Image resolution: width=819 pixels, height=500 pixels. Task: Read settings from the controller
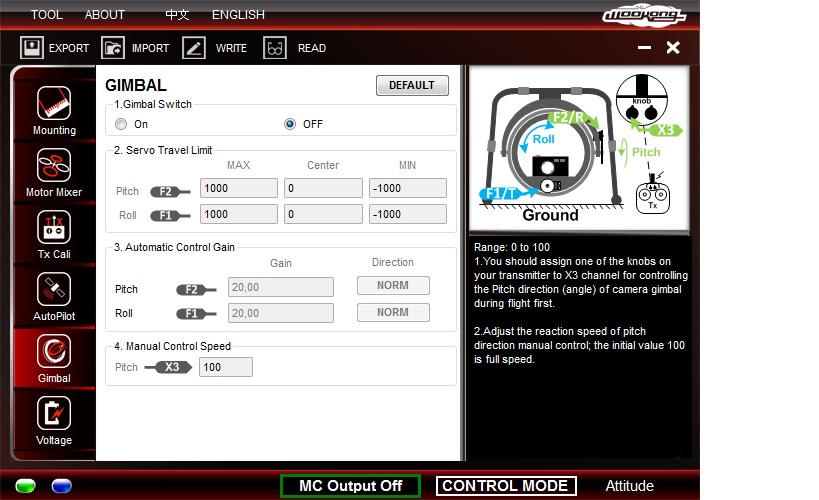[276, 48]
